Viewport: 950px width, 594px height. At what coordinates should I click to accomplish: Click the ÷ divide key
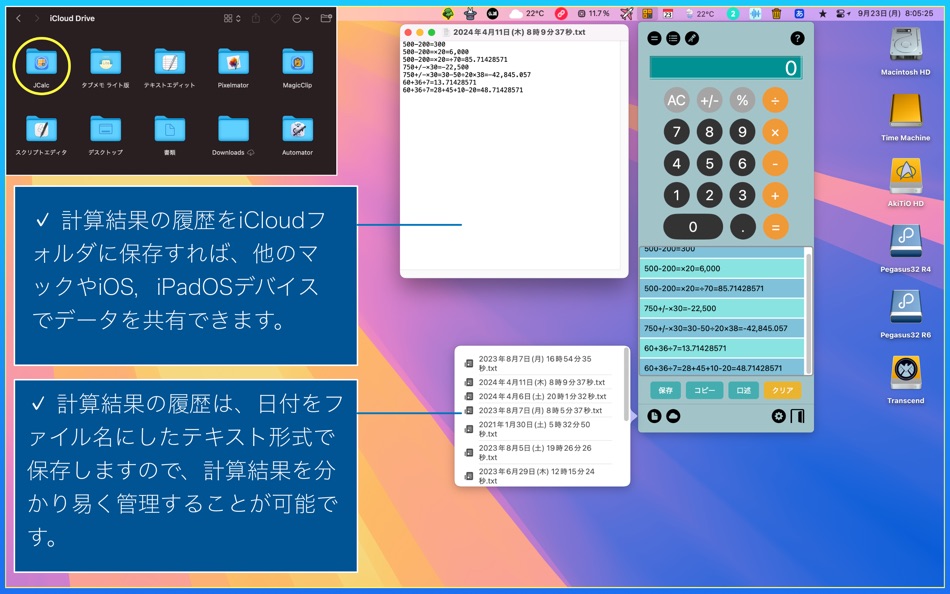pos(775,100)
